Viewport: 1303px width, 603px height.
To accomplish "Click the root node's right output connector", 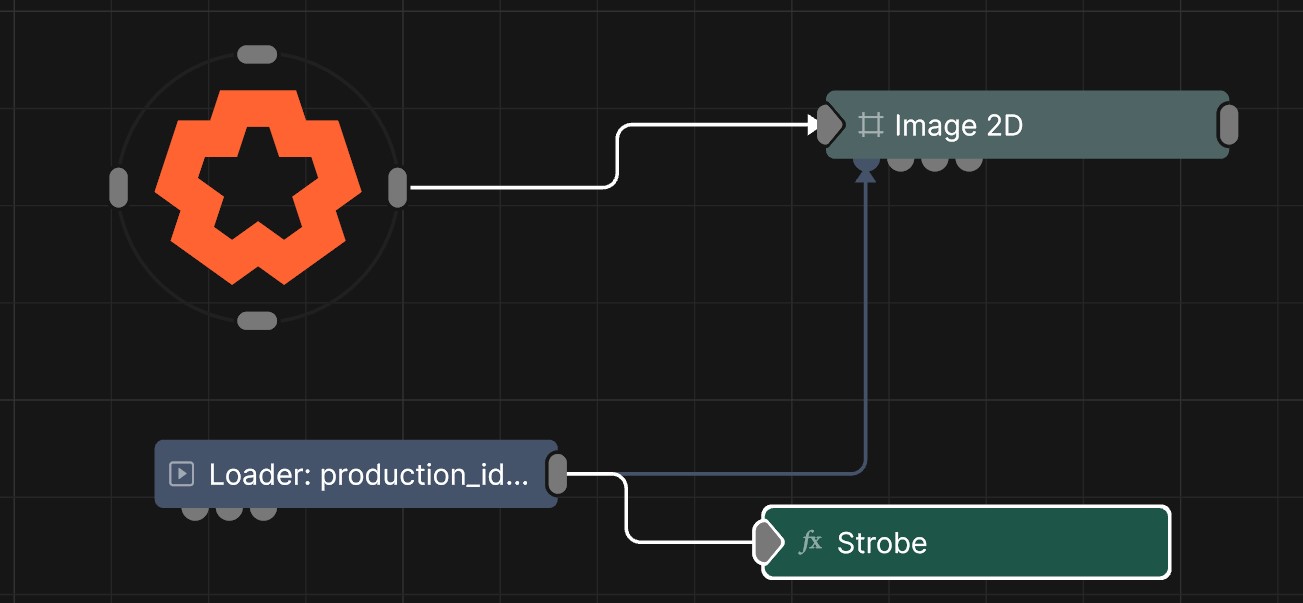I will [x=397, y=188].
